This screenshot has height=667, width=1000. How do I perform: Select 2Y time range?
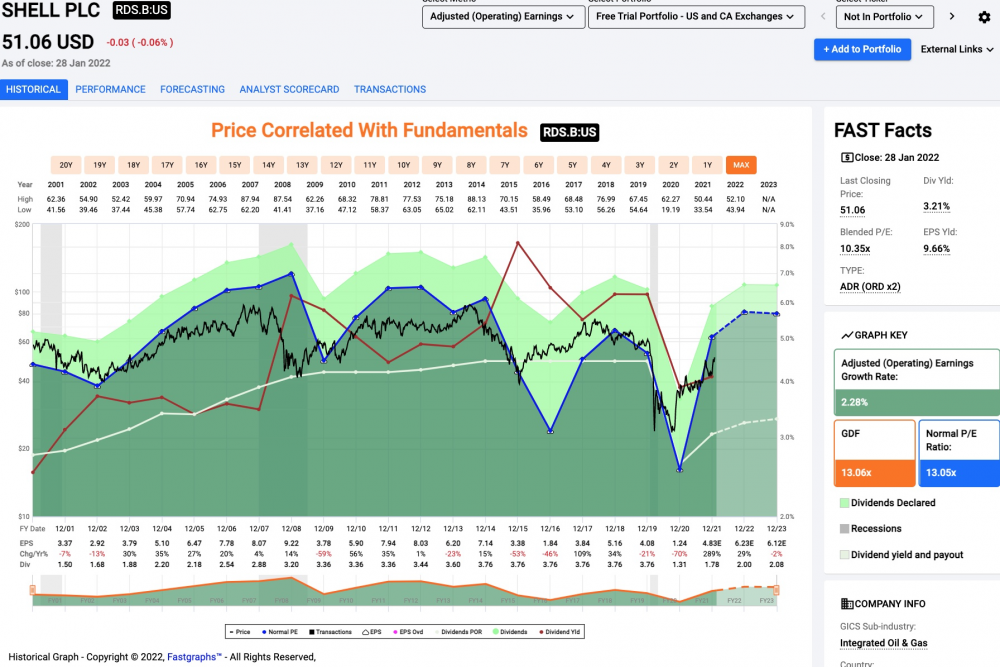tap(673, 165)
